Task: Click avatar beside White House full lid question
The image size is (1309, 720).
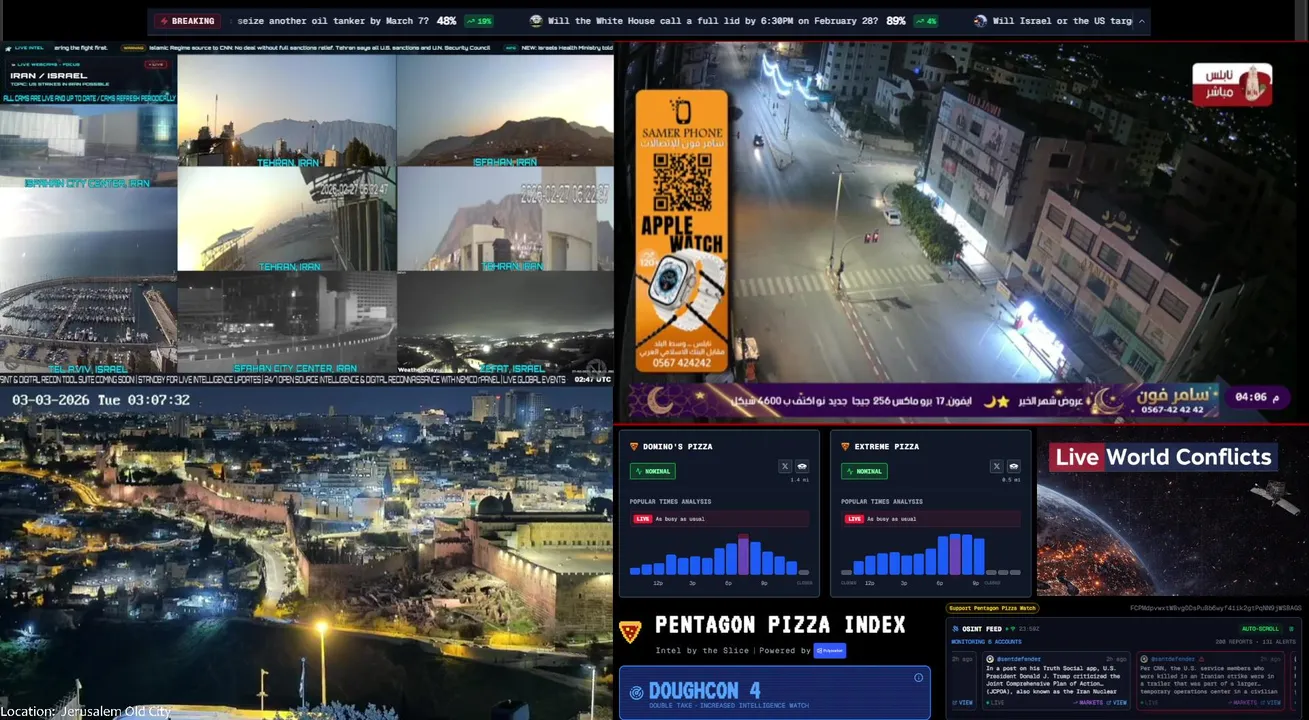Action: point(537,21)
